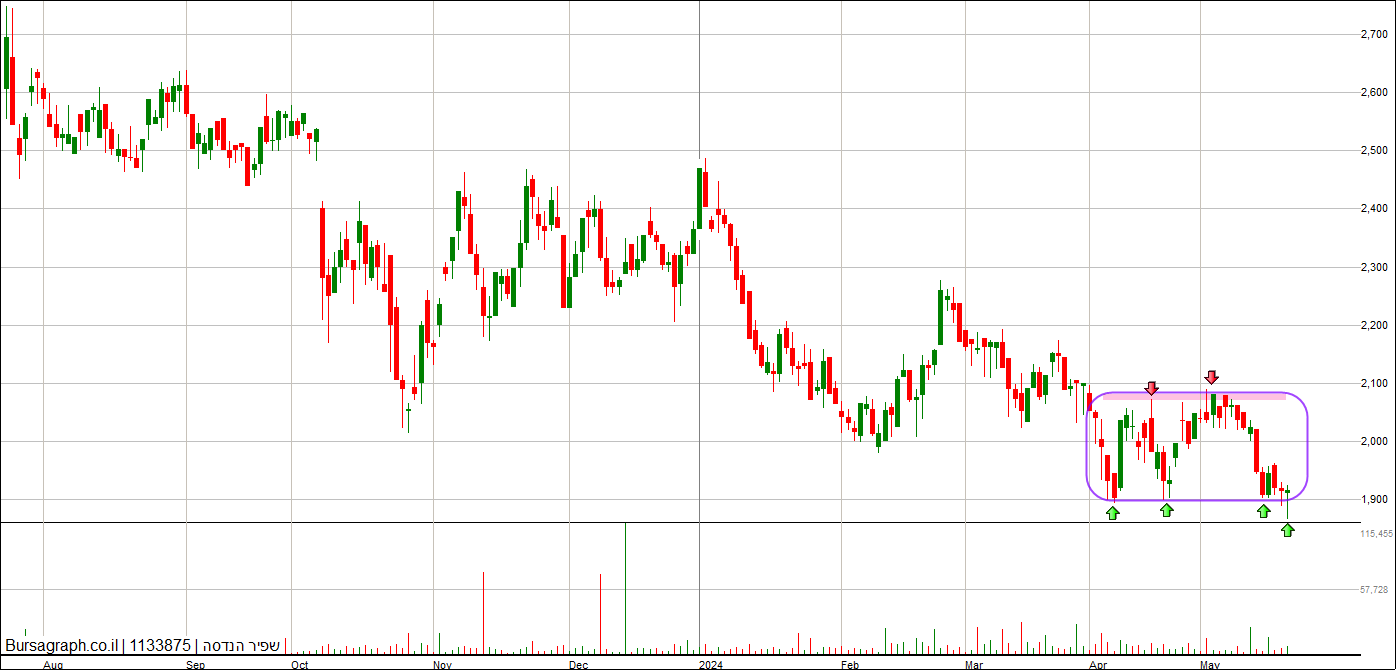Click the Oct date axis label

pos(299,664)
